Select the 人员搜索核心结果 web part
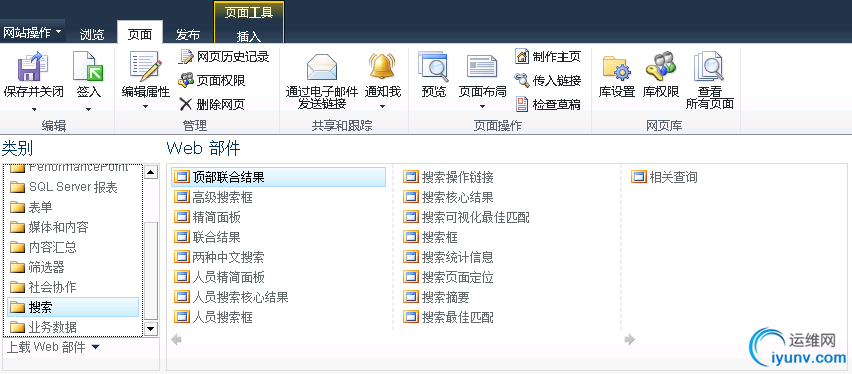 click(x=231, y=297)
